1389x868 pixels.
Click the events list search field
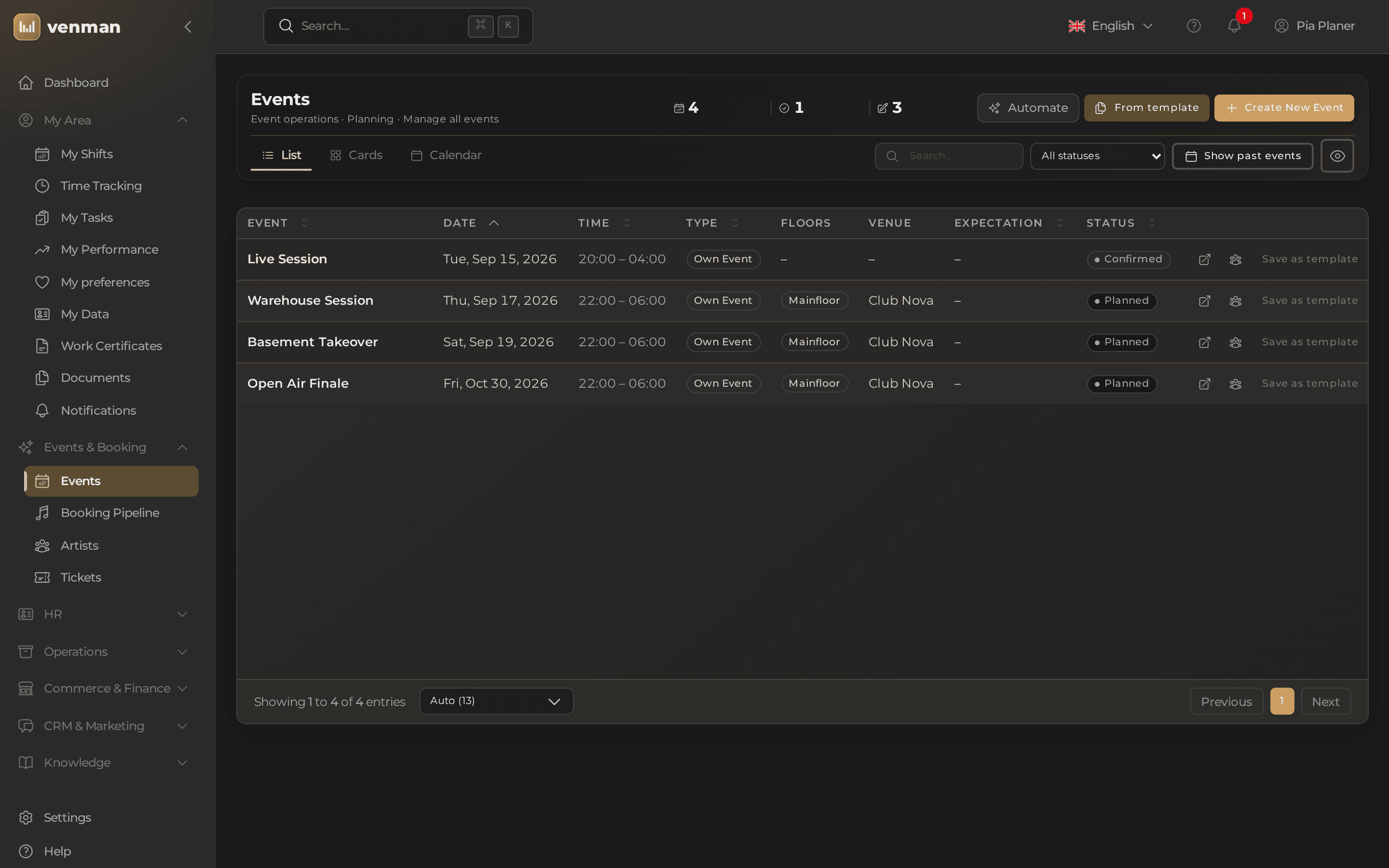[949, 156]
